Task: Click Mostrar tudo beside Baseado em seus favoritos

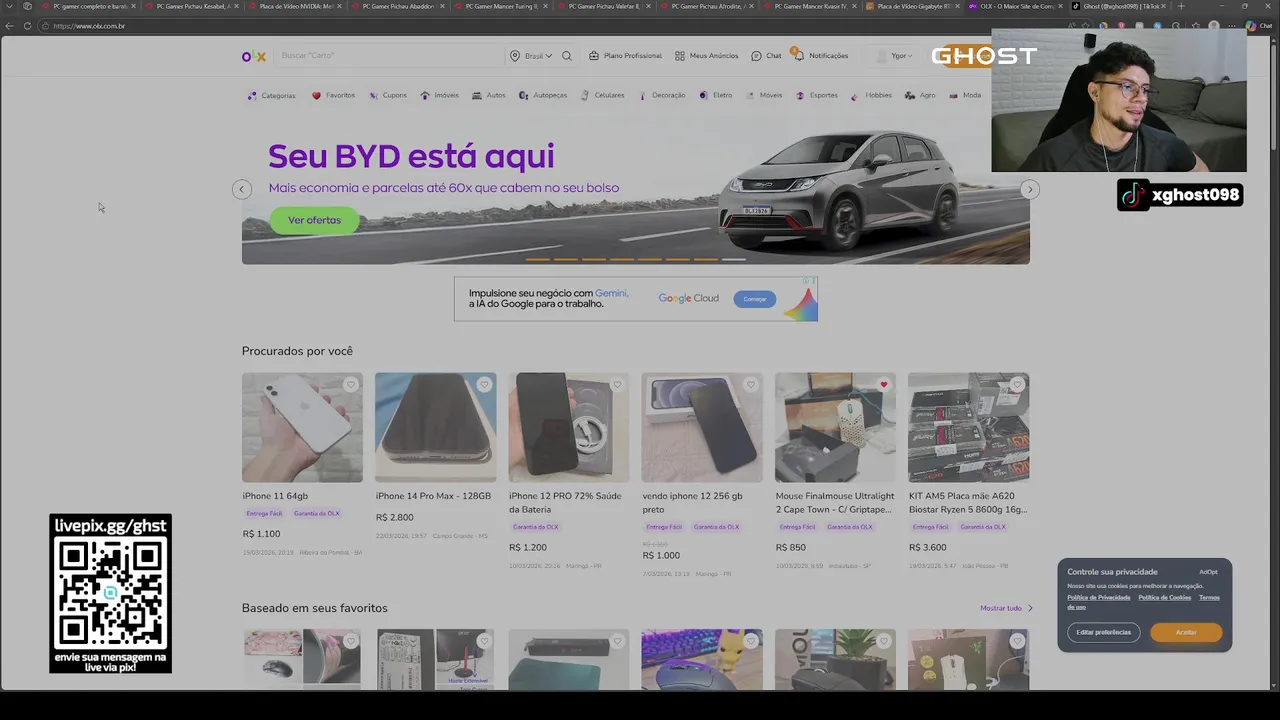Action: [x=1006, y=608]
